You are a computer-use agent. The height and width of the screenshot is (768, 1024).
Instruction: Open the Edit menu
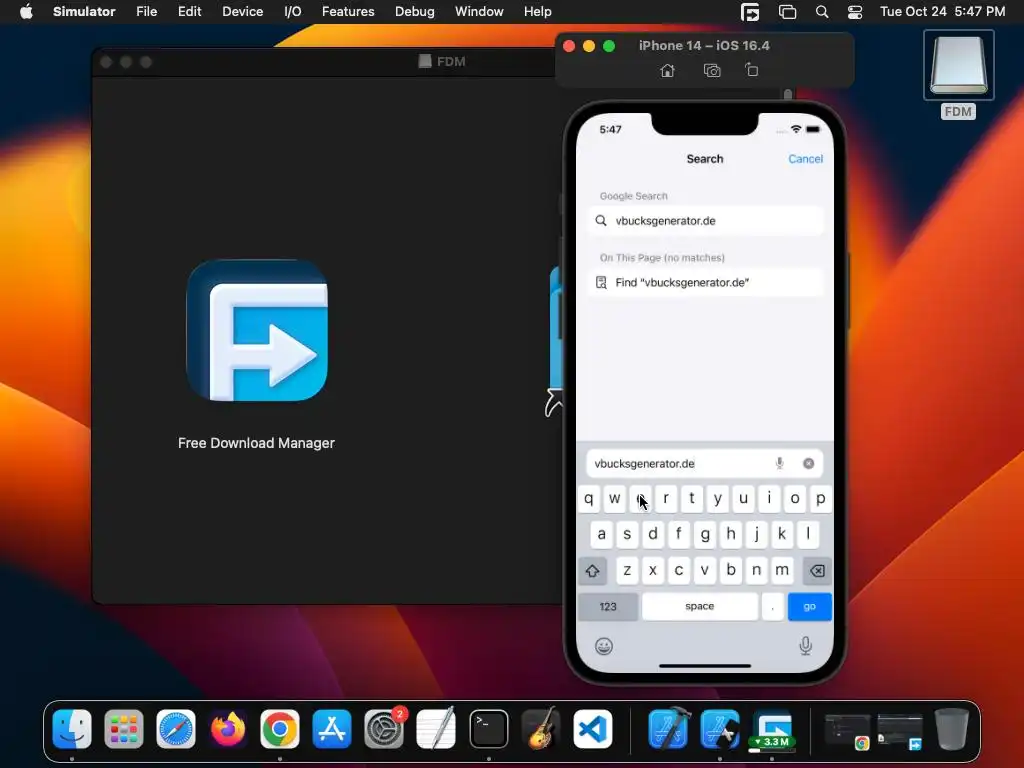coord(189,12)
